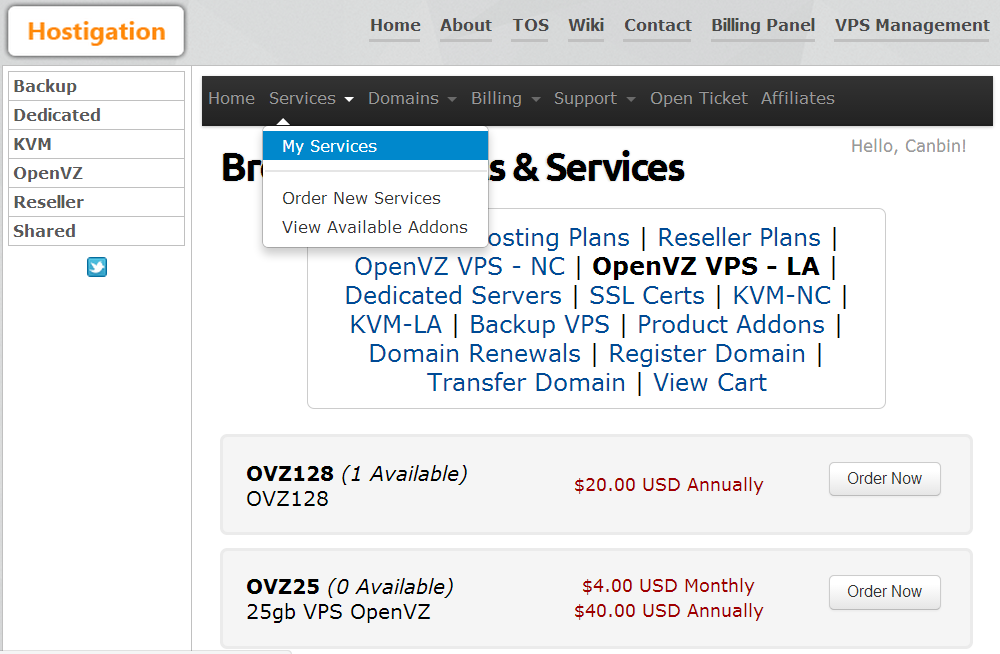The image size is (1000, 654).
Task: Select View Available Addons menu entry
Action: [x=374, y=227]
